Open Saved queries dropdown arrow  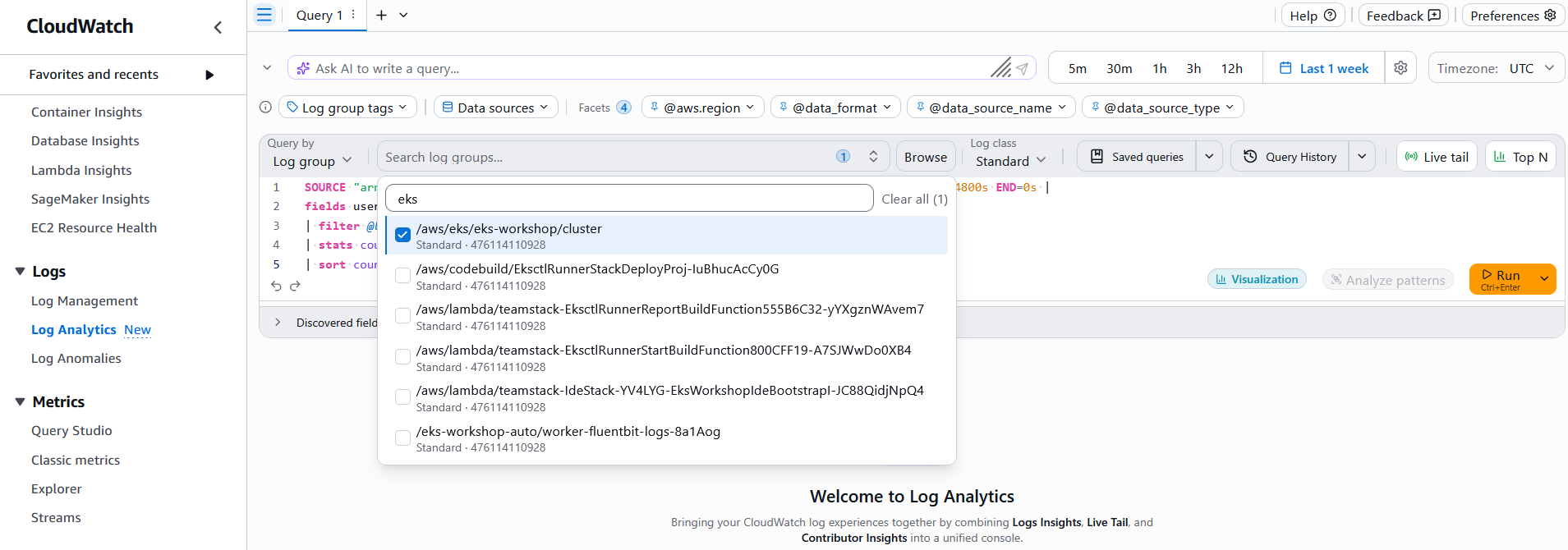[1209, 156]
